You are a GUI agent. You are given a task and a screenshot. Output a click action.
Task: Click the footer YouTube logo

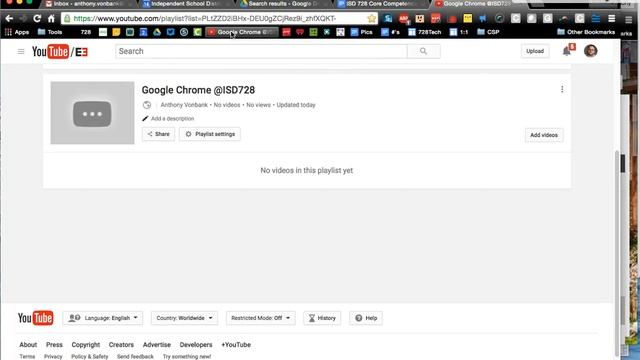point(36,318)
